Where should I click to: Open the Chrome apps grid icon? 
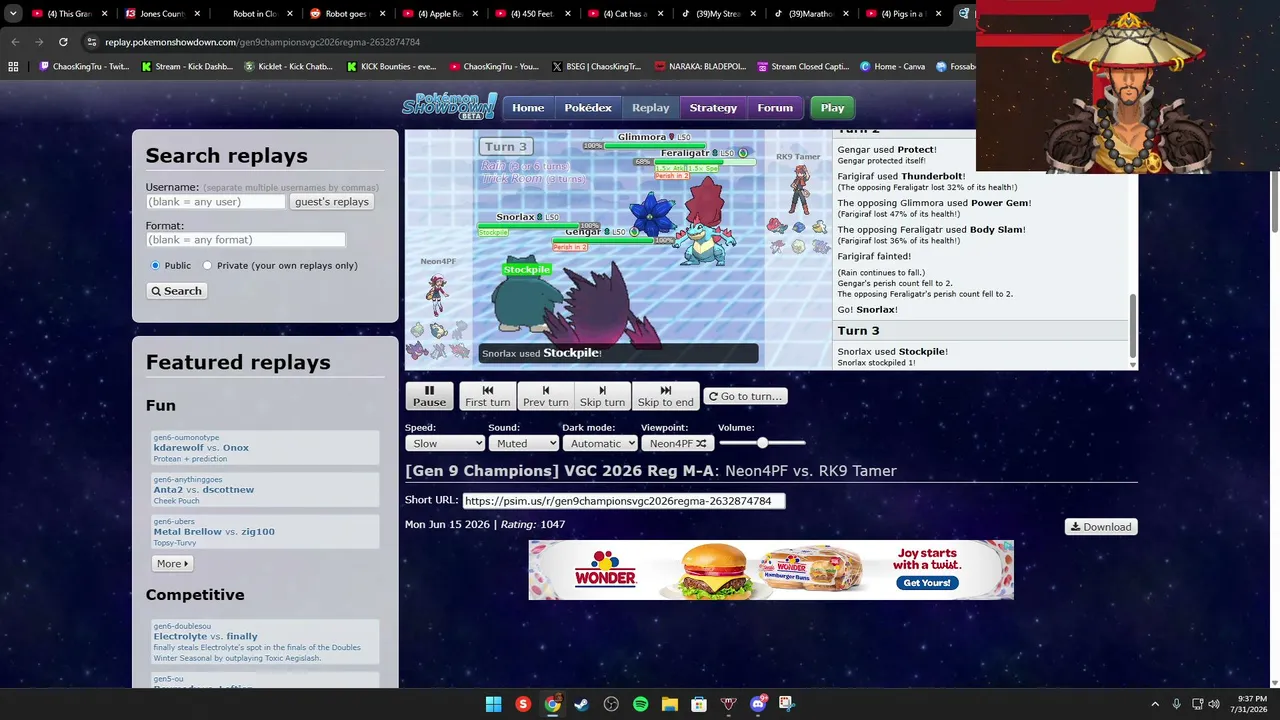pos(13,67)
